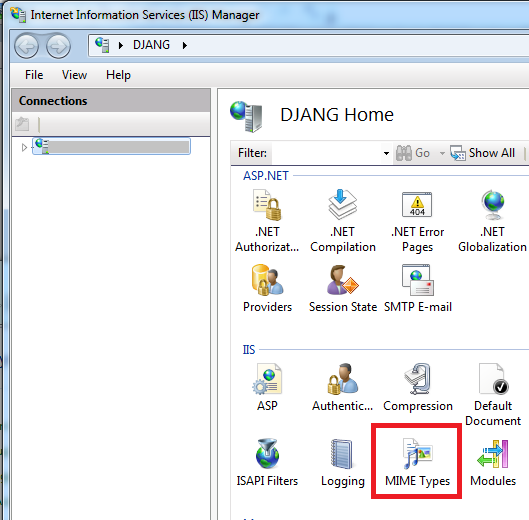Open the SMTP E-mail feature
The image size is (529, 520).
click(418, 289)
